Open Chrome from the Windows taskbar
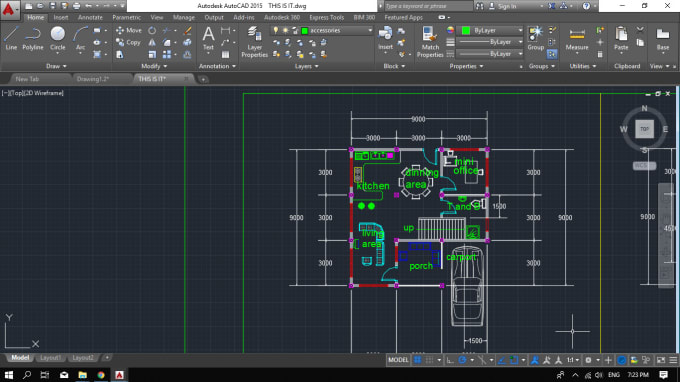Viewport: 680px width, 382px height. point(101,375)
